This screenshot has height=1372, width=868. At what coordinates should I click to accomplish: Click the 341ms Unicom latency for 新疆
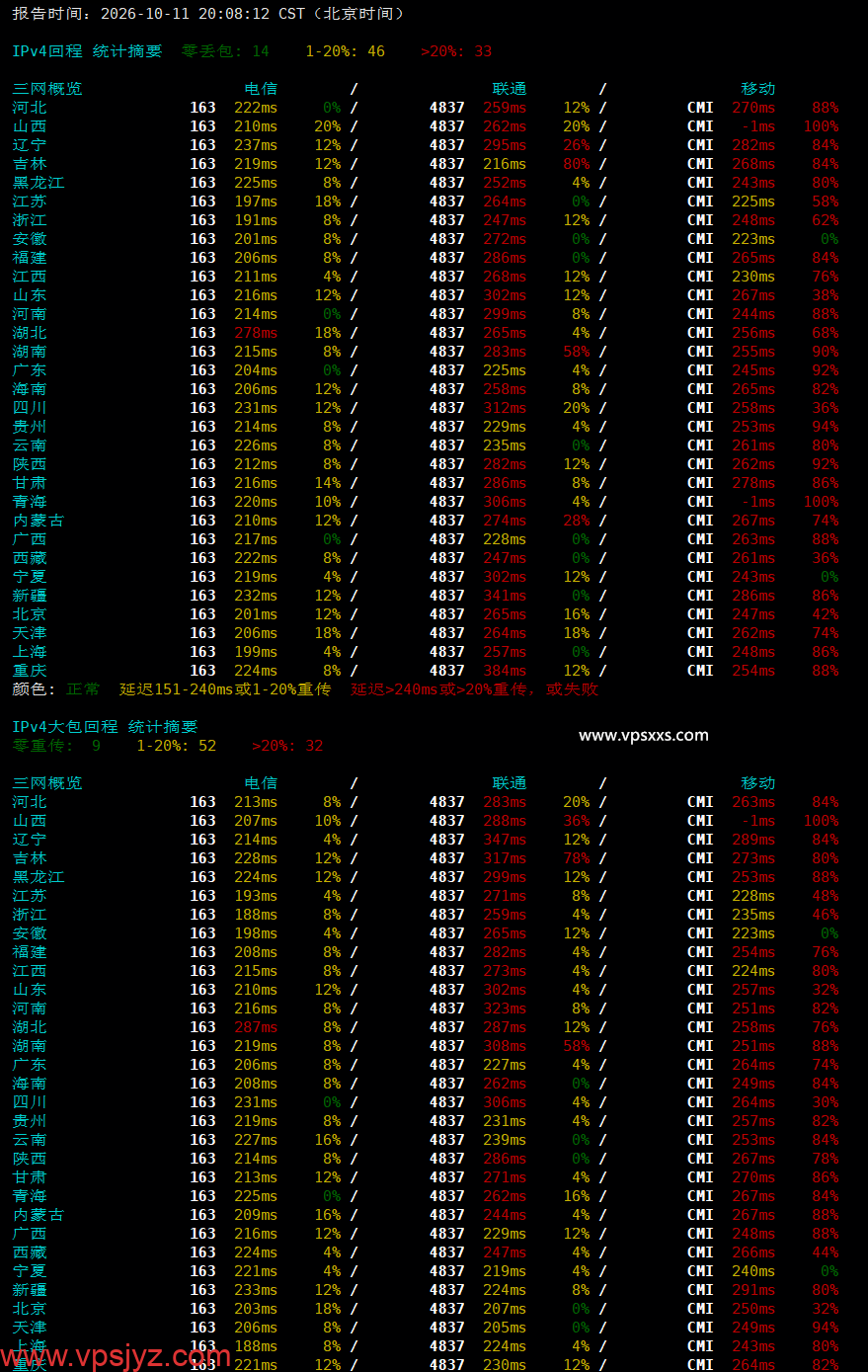pos(505,596)
